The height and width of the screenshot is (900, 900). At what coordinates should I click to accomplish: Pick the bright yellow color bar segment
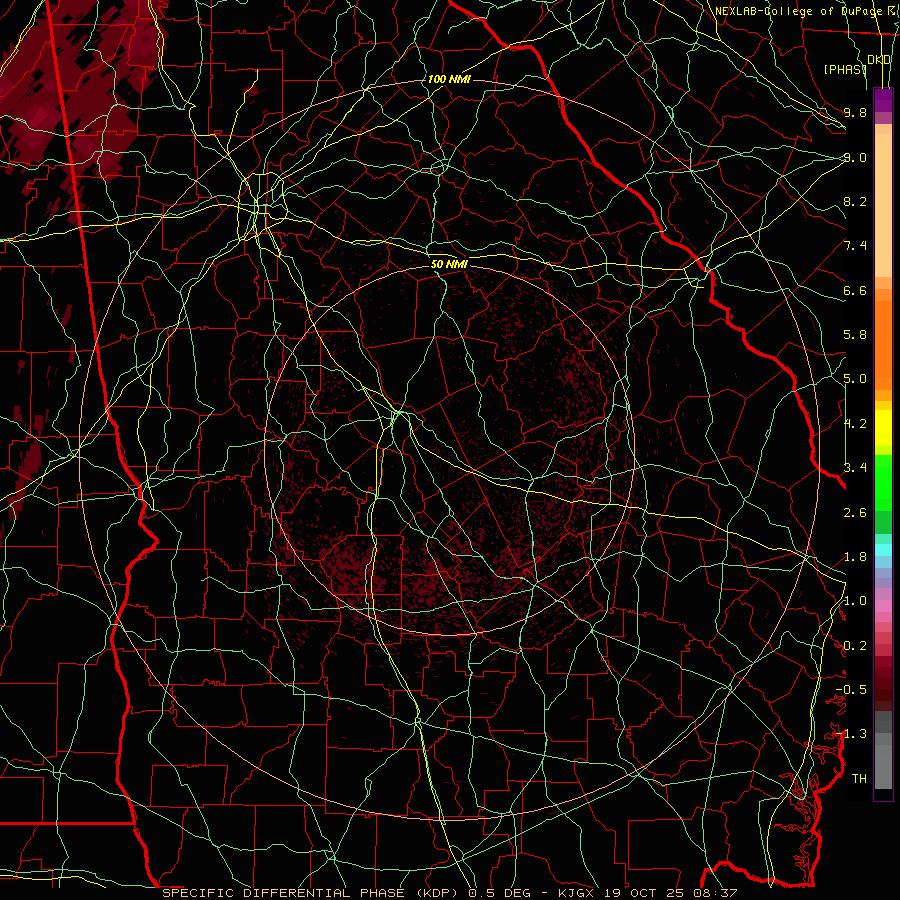pos(883,428)
